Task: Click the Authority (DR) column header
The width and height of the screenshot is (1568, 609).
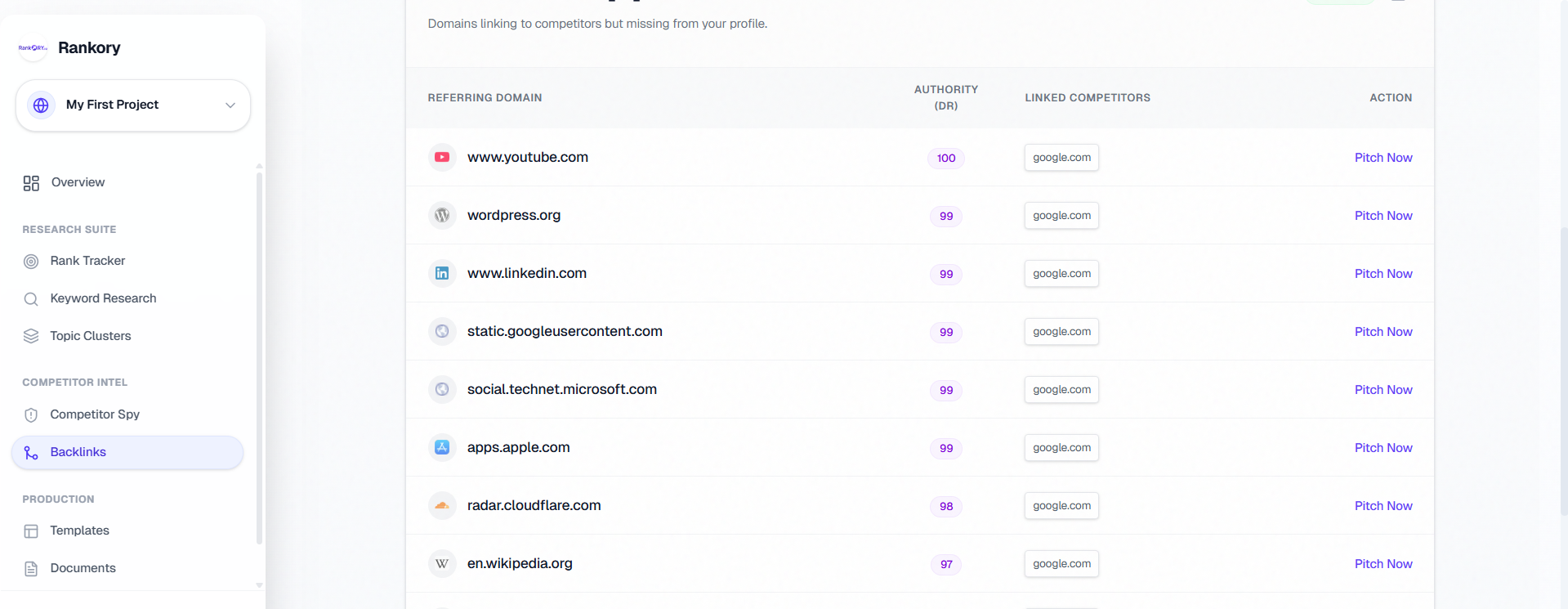Action: click(x=946, y=97)
